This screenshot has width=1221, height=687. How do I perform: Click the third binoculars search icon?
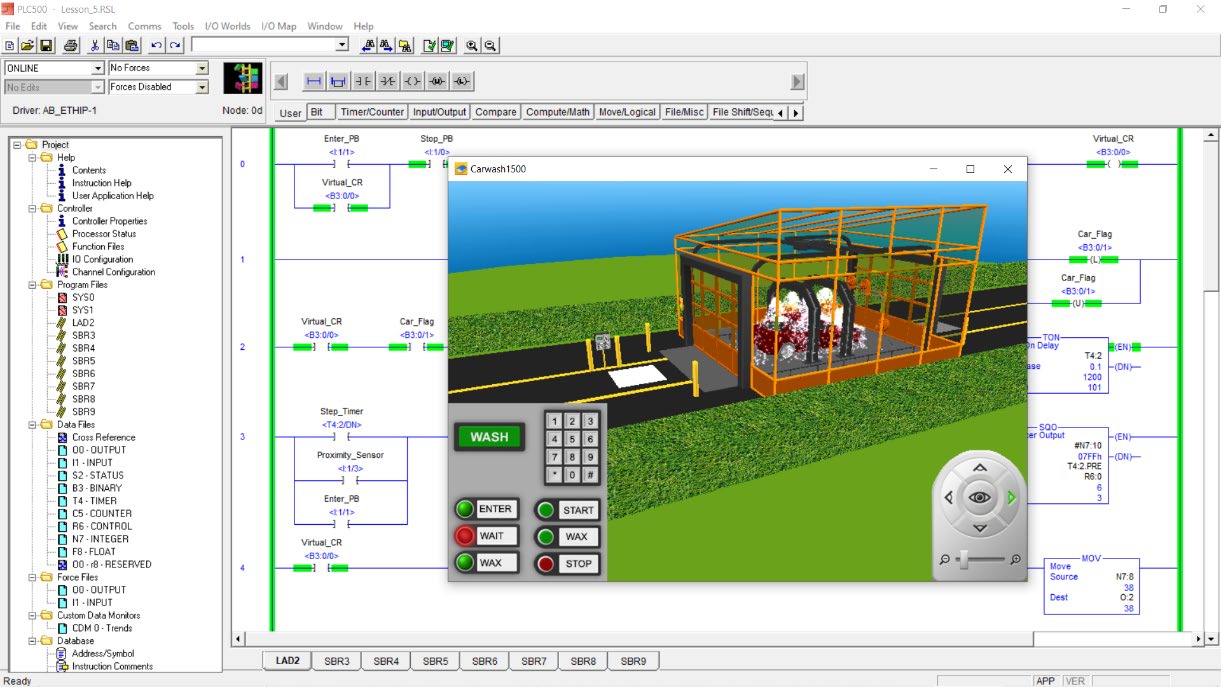click(x=405, y=45)
